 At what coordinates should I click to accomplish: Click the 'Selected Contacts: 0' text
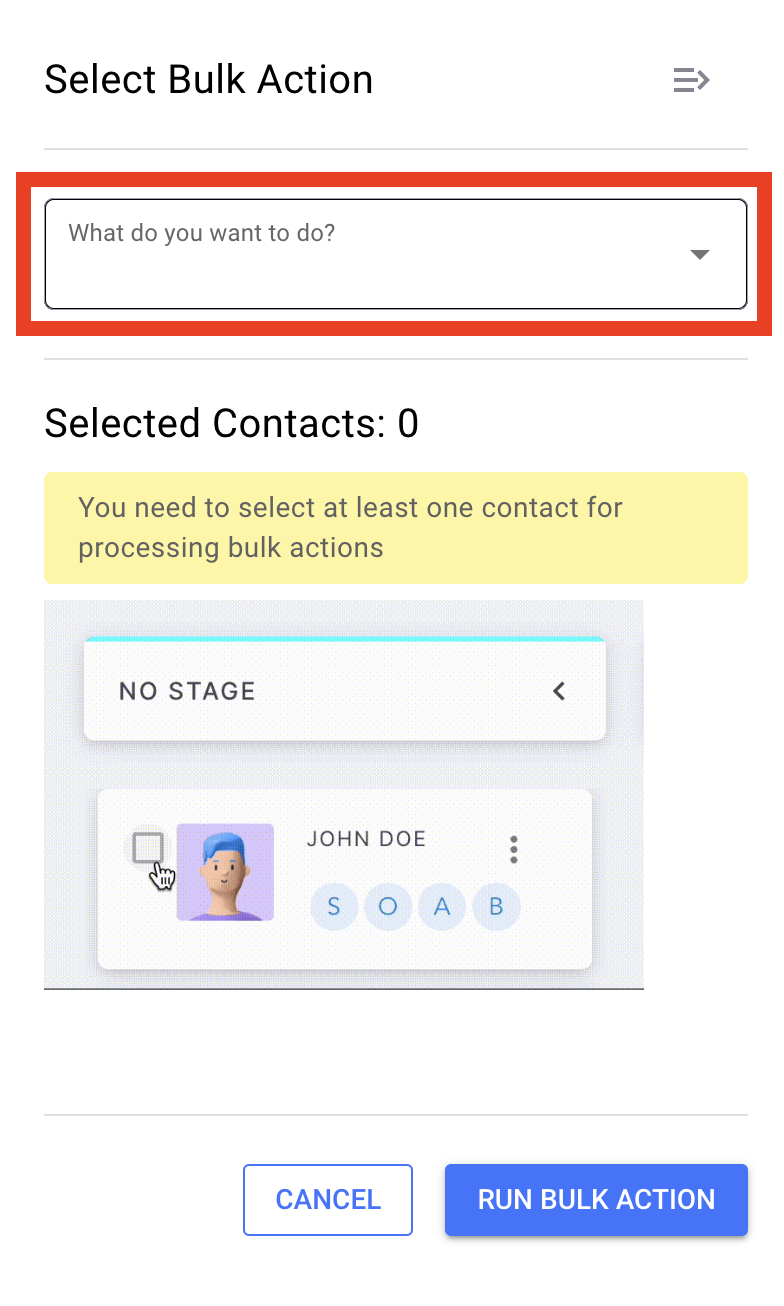(232, 424)
